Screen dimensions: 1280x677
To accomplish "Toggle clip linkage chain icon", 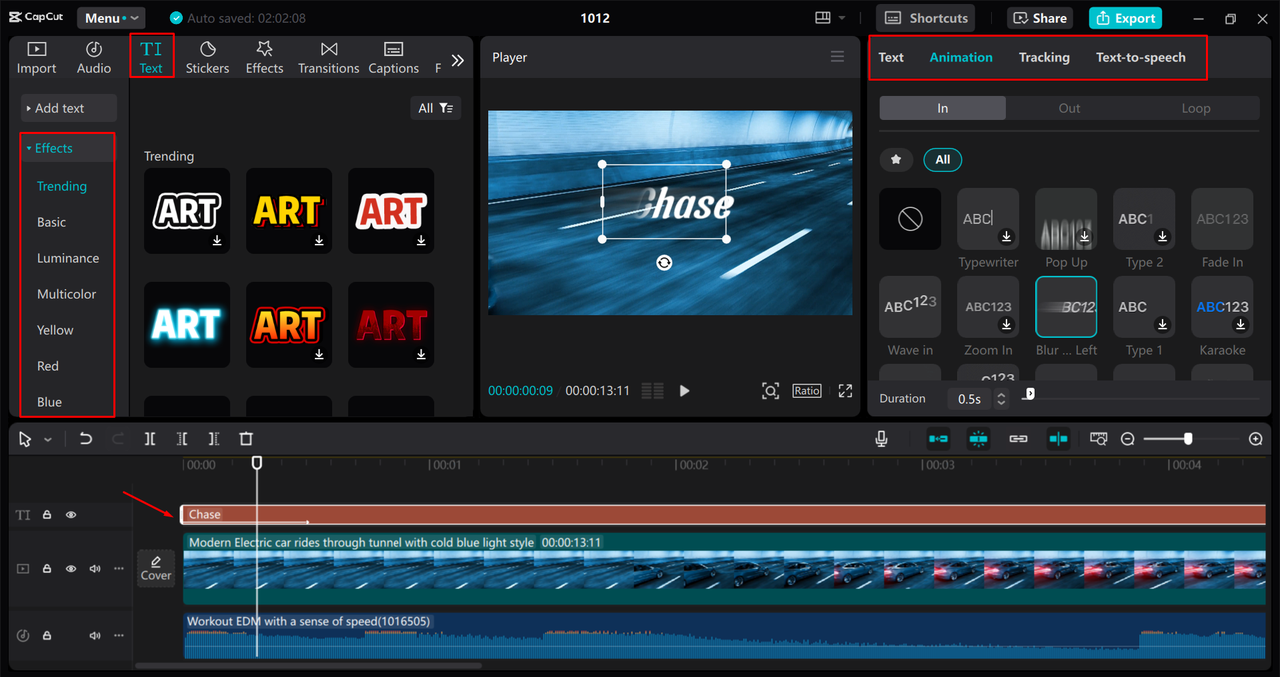I will coord(1018,439).
